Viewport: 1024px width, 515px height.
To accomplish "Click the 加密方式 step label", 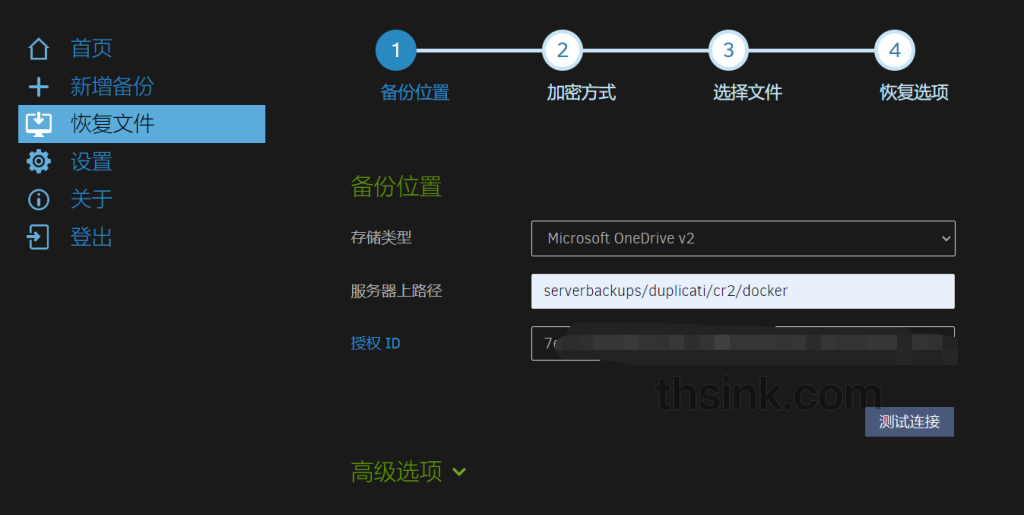I will click(x=581, y=93).
